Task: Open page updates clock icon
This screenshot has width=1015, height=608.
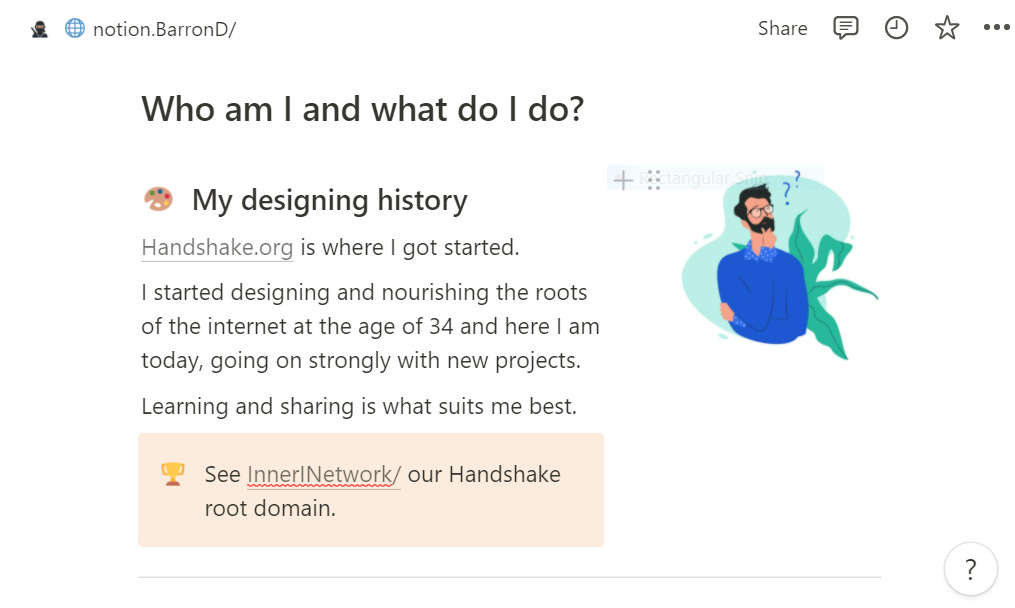Action: coord(896,28)
